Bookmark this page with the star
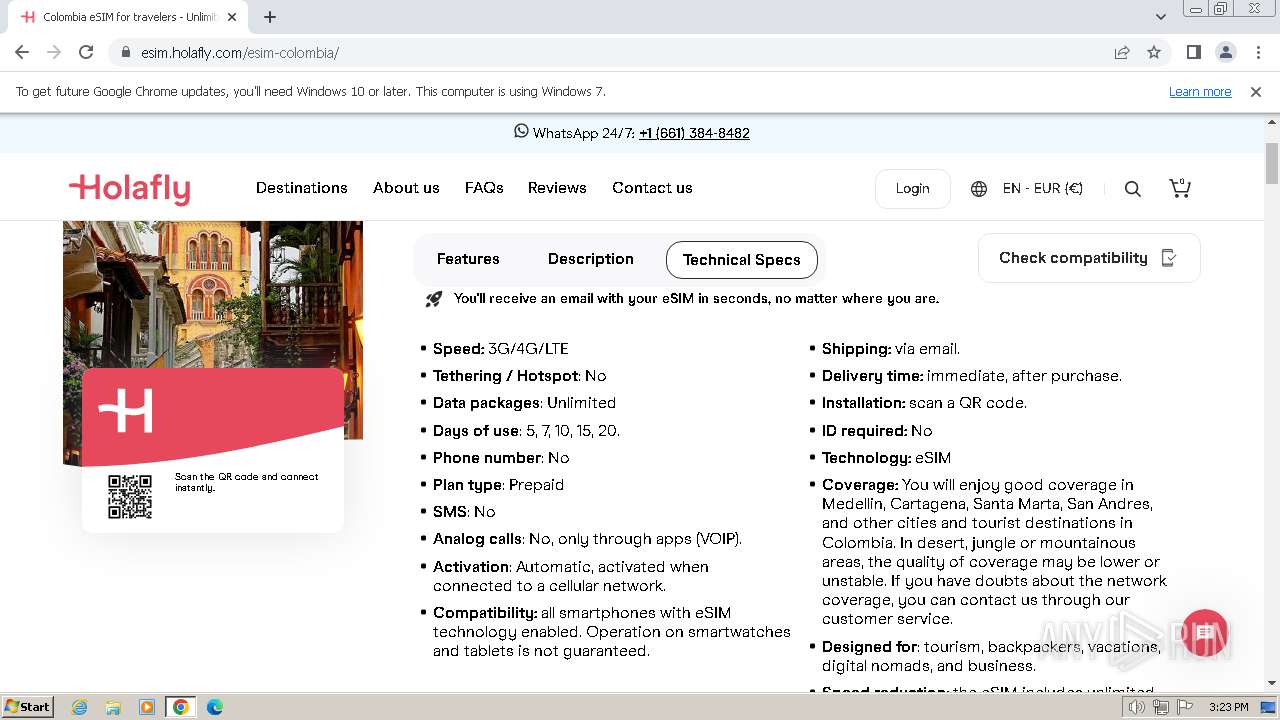The height and width of the screenshot is (720, 1280). (1154, 52)
